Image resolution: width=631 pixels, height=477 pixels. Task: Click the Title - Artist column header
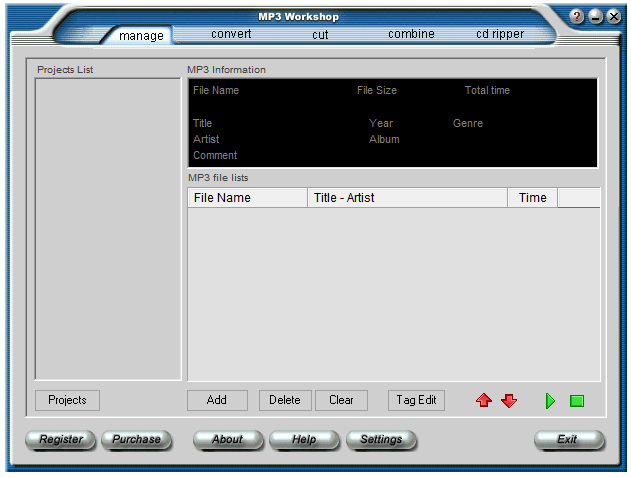click(x=407, y=198)
